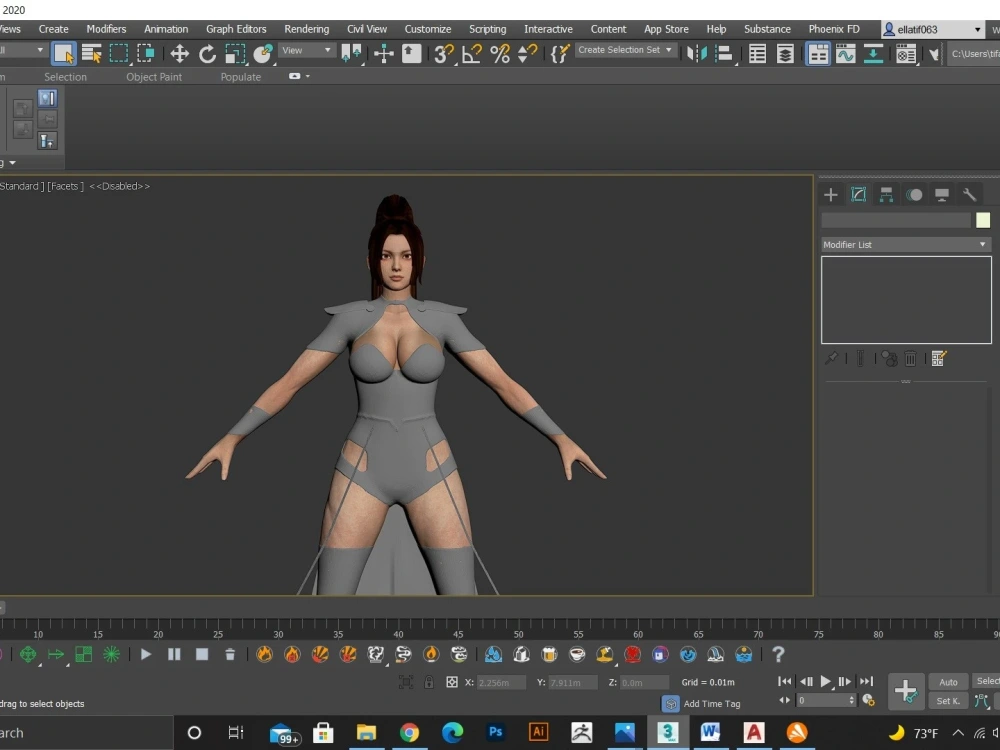Open the Create command panel tab
Image resolution: width=1000 pixels, height=750 pixels.
pos(830,195)
